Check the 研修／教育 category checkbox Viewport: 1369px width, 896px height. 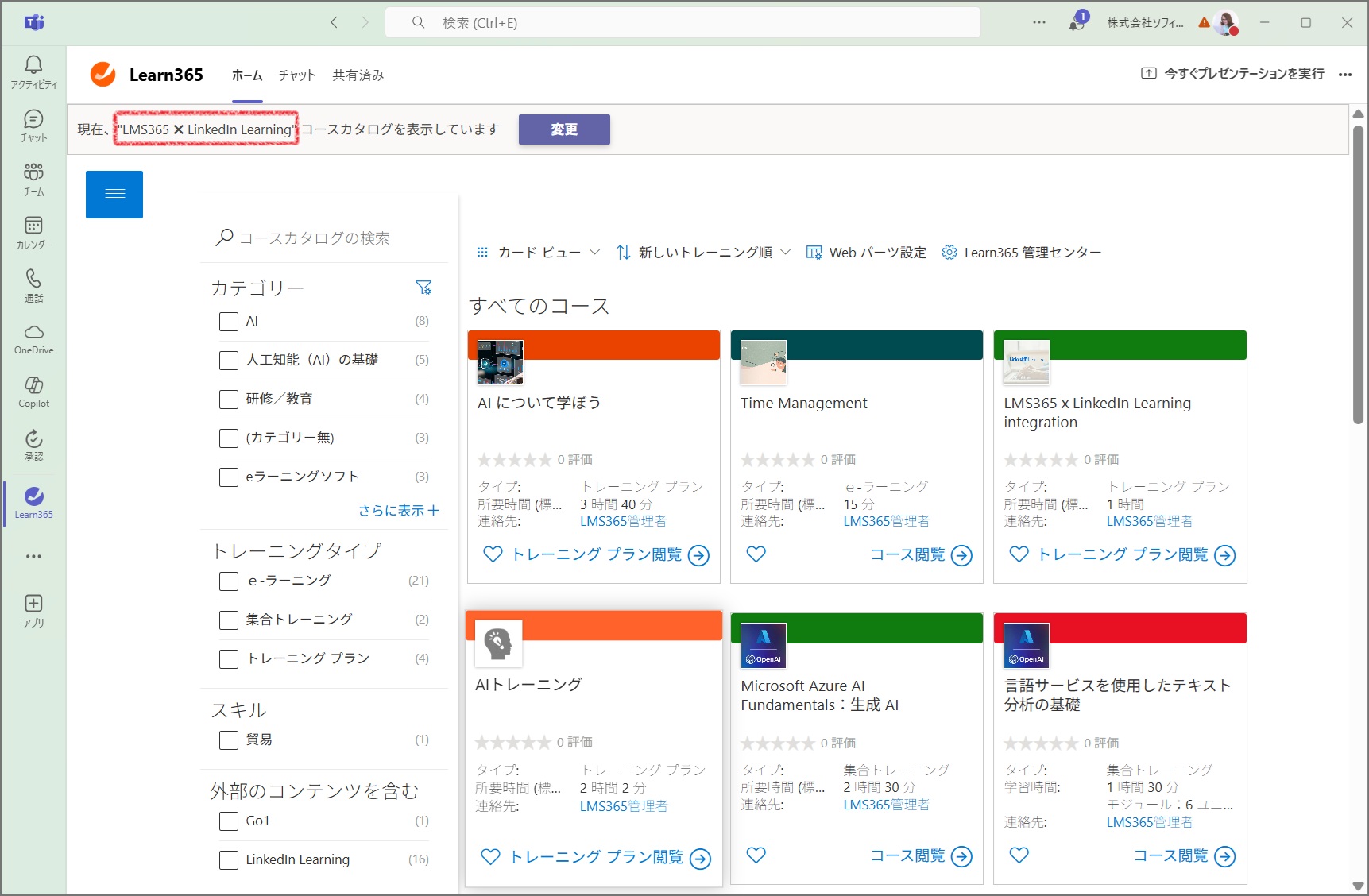[x=229, y=400]
